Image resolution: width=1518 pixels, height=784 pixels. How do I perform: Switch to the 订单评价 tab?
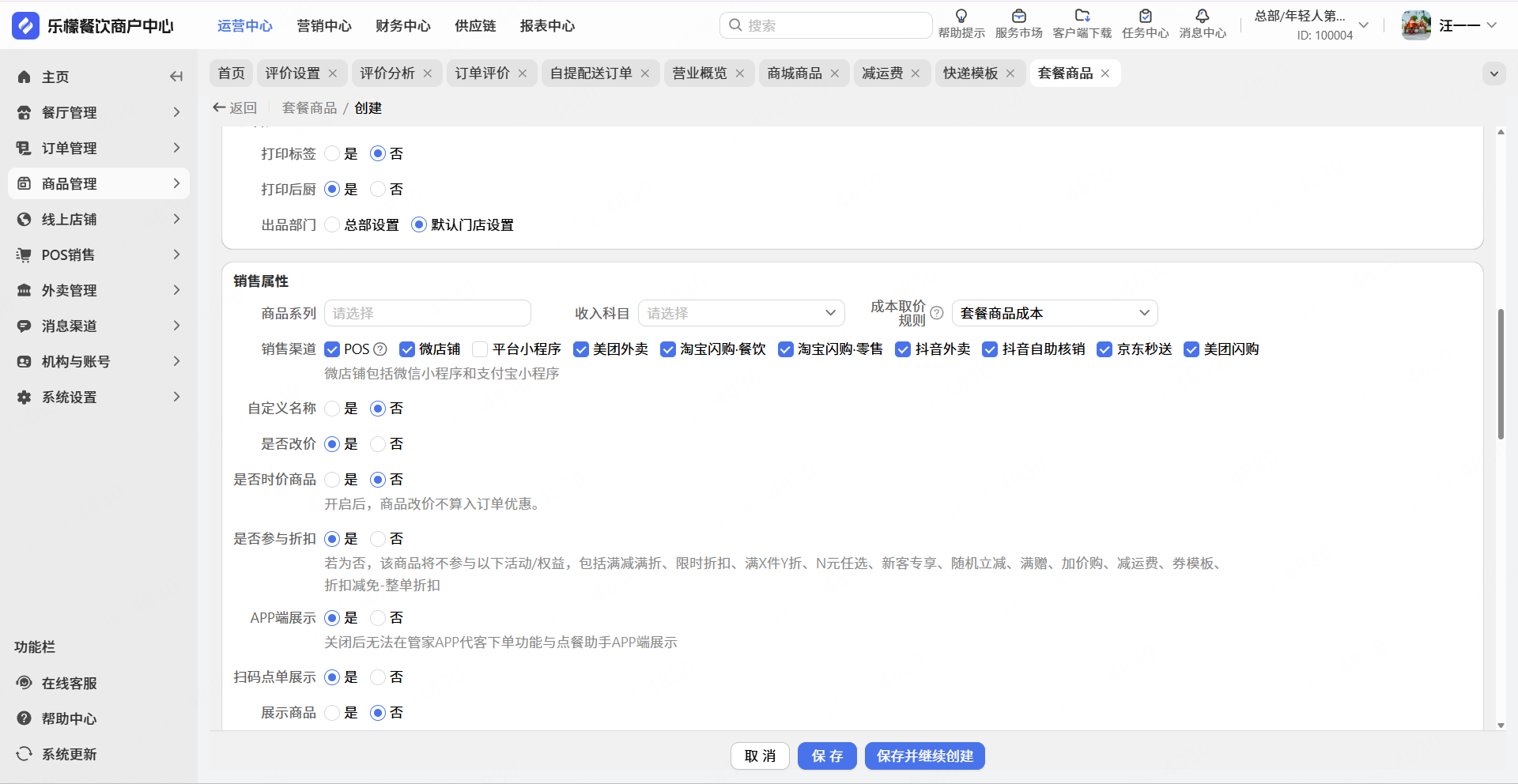point(482,73)
